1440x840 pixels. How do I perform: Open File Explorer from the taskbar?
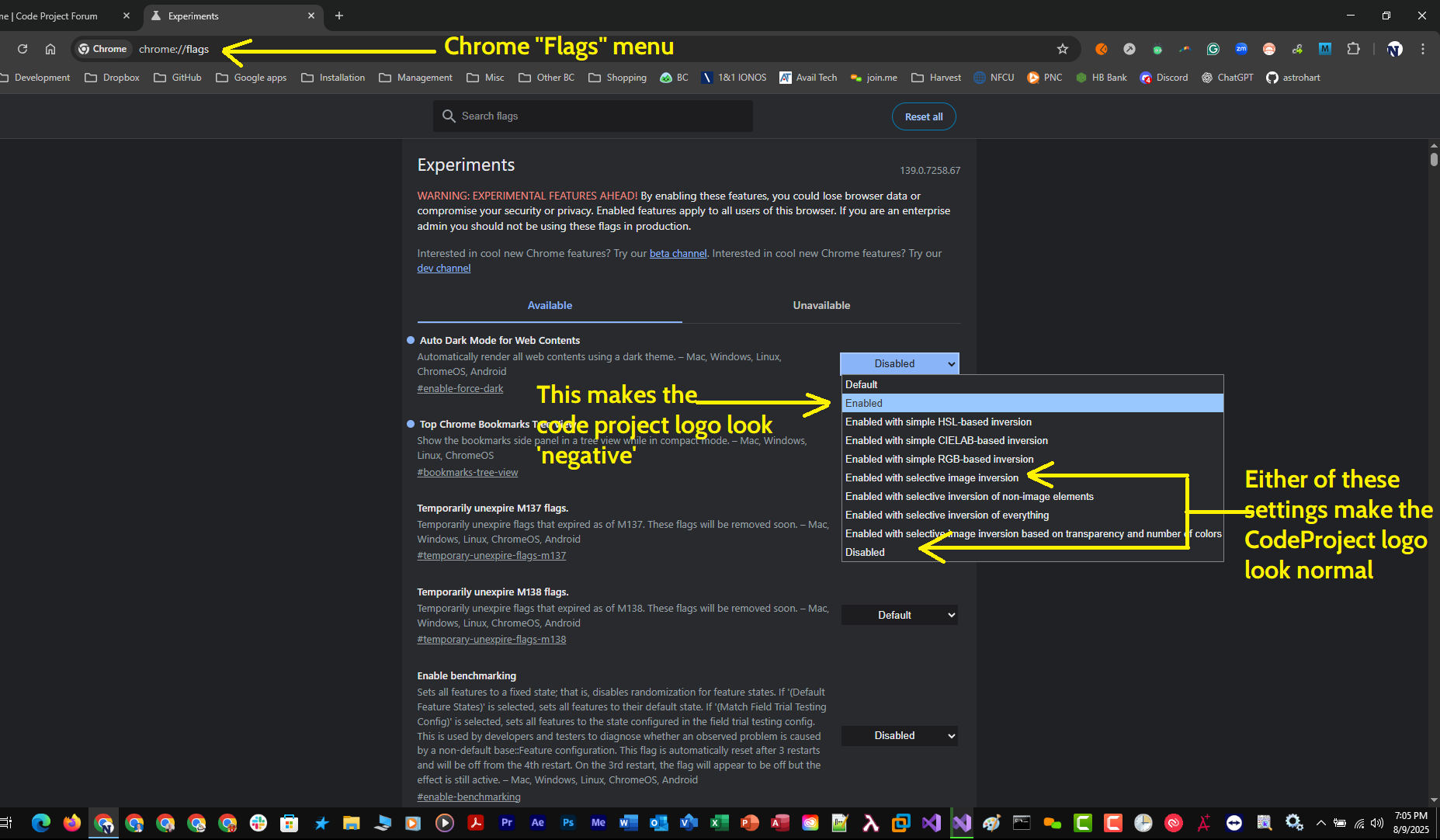coord(352,823)
